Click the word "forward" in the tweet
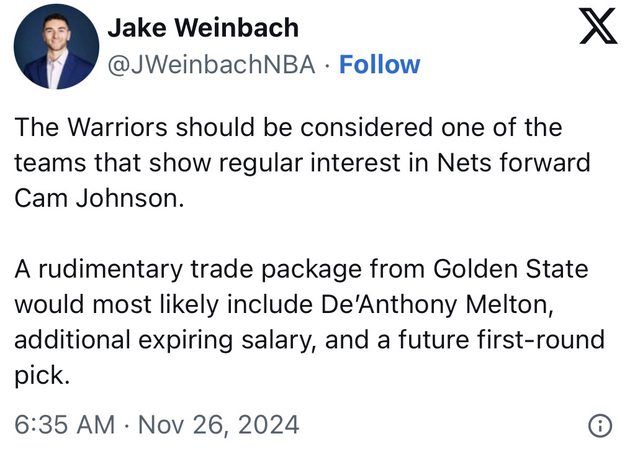Screen dimensions: 640x454 549,162
